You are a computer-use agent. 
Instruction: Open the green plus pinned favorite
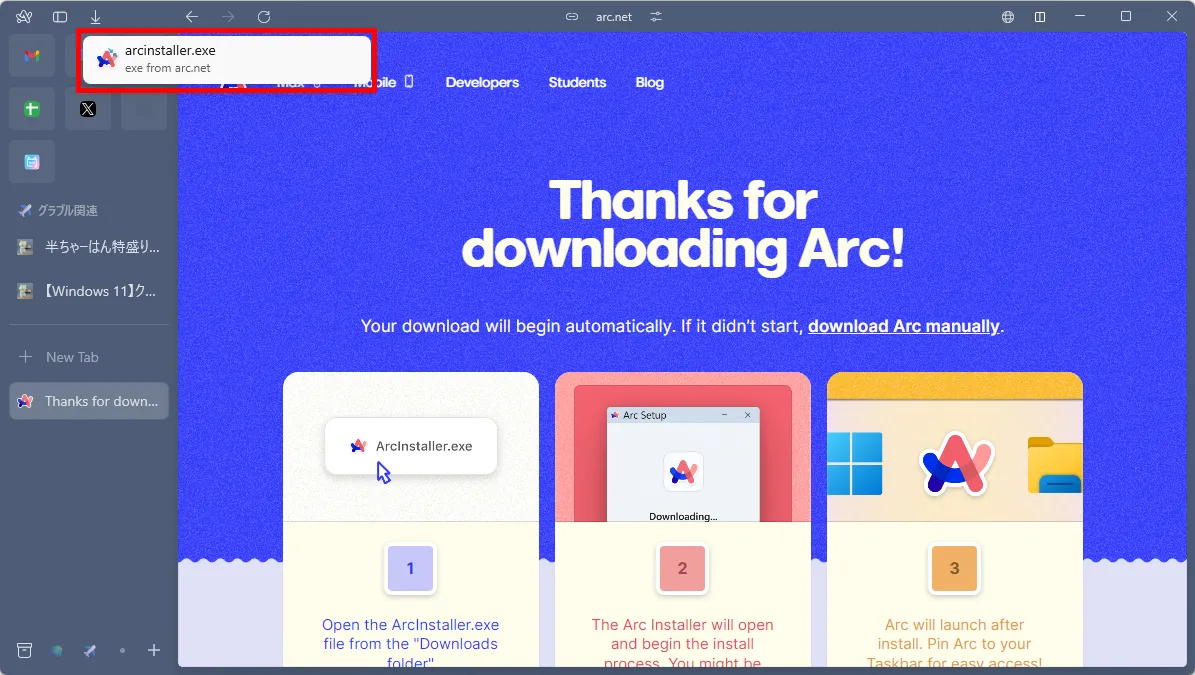32,109
